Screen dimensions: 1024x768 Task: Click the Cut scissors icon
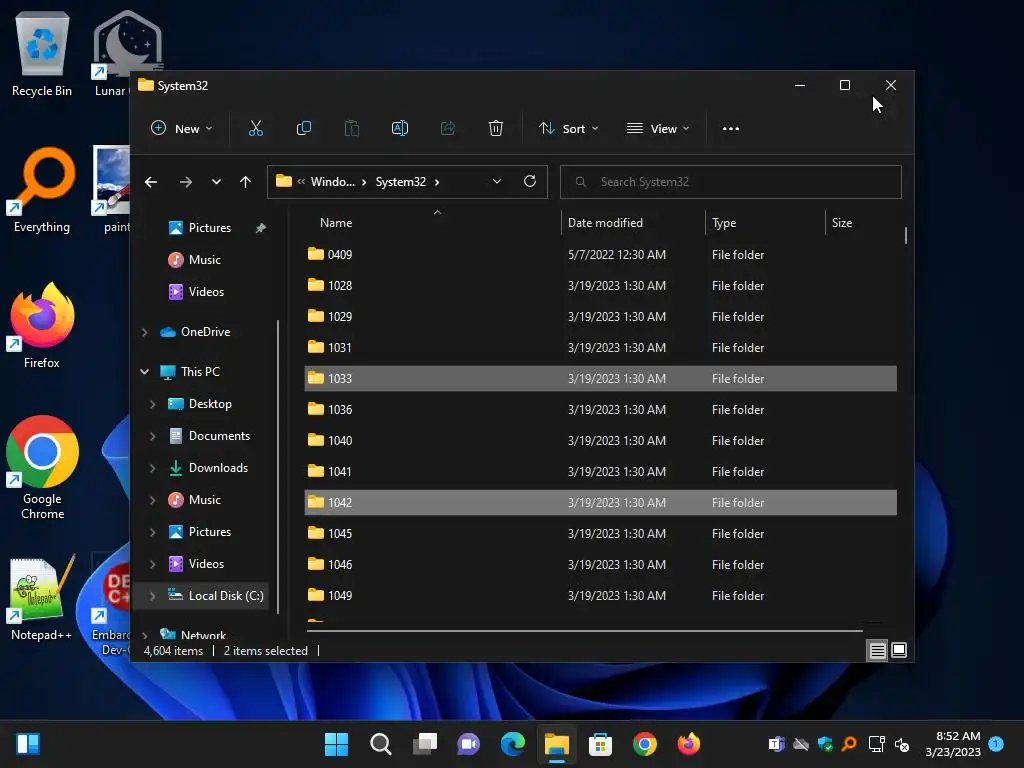tap(255, 129)
